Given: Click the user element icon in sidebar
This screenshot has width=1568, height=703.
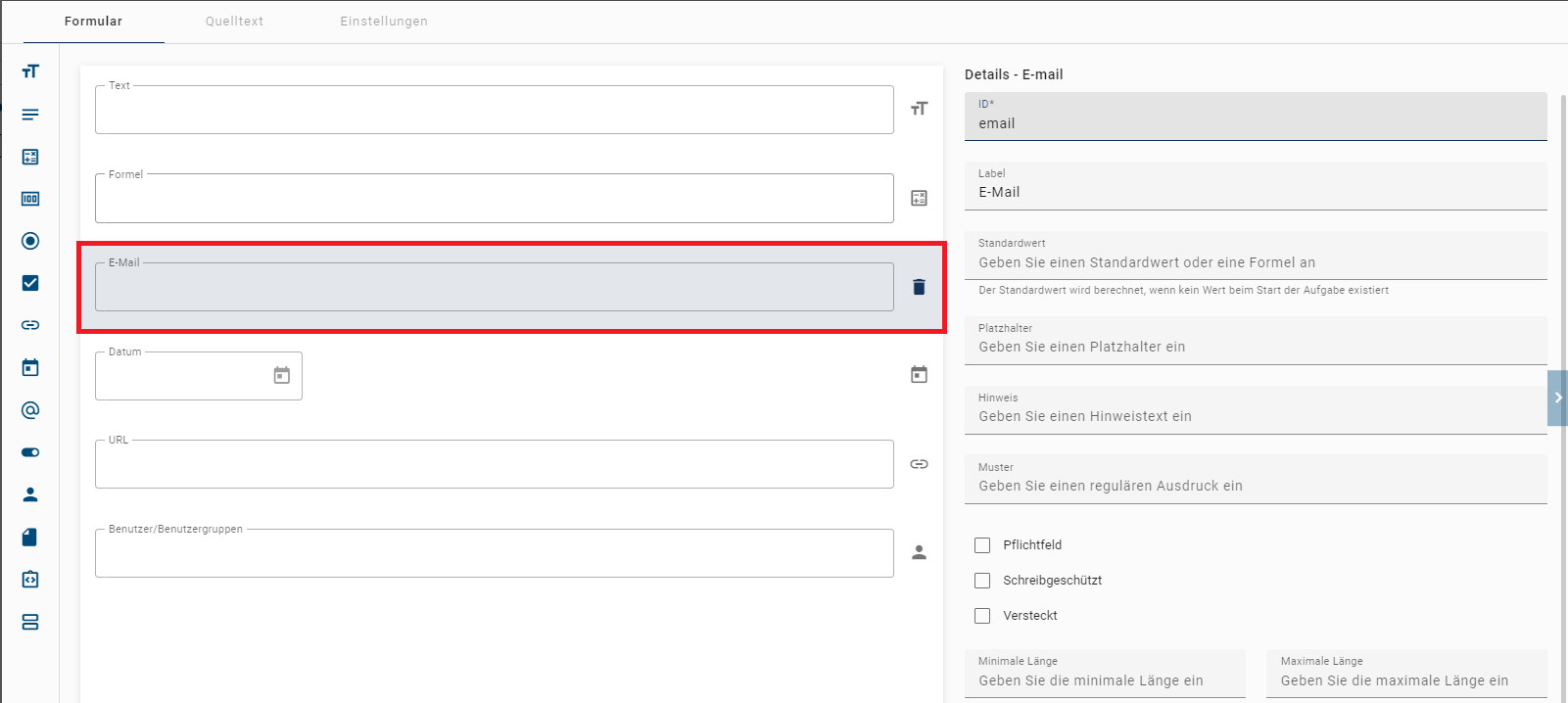Looking at the screenshot, I should pyautogui.click(x=30, y=494).
